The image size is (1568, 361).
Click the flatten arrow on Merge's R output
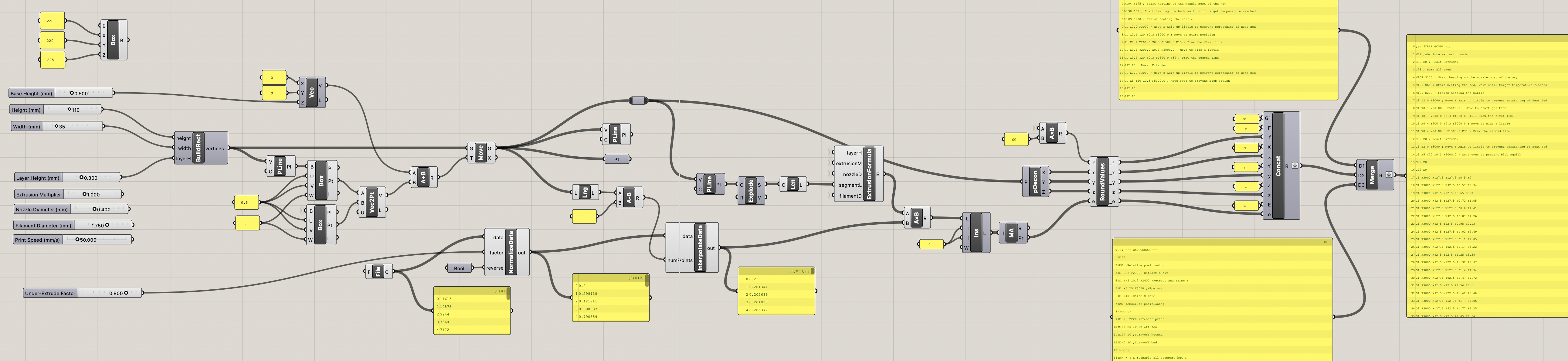pyautogui.click(x=1389, y=175)
